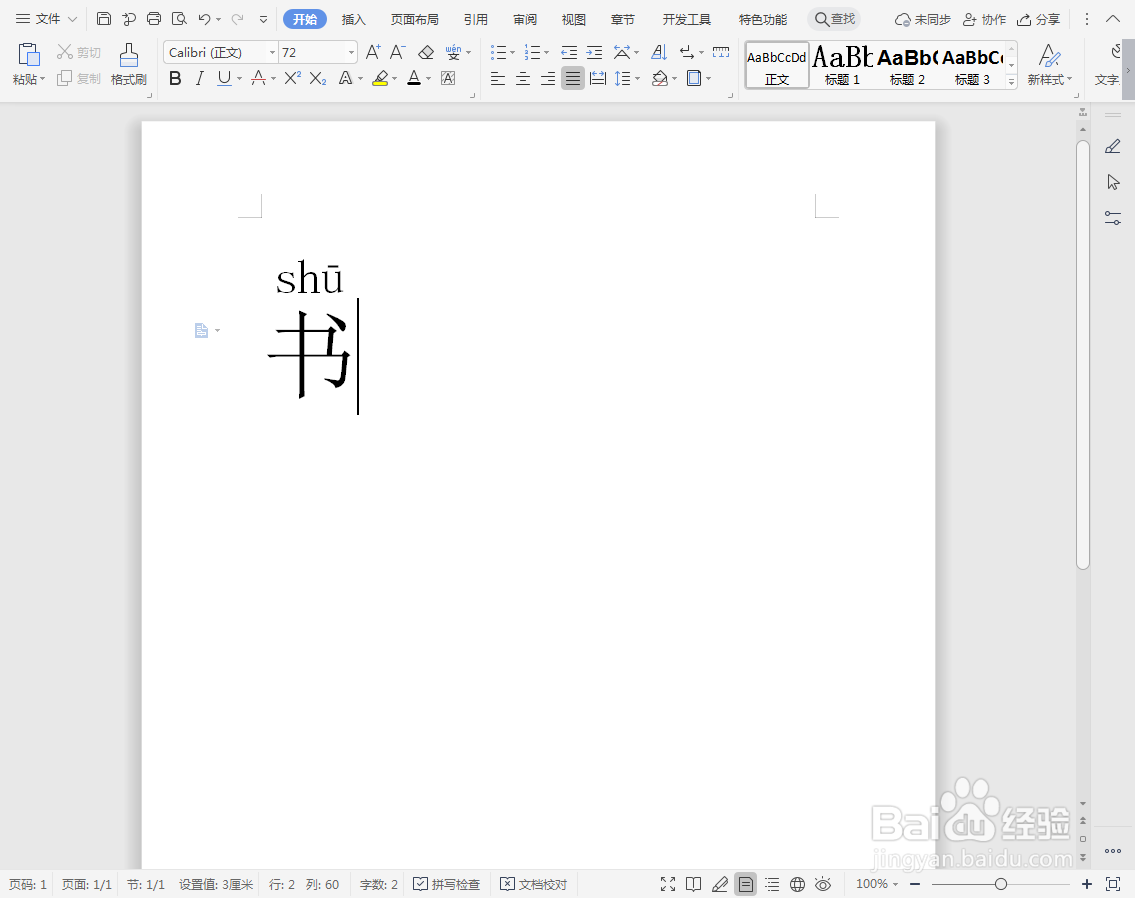Select the 标题 1 style

[x=842, y=65]
